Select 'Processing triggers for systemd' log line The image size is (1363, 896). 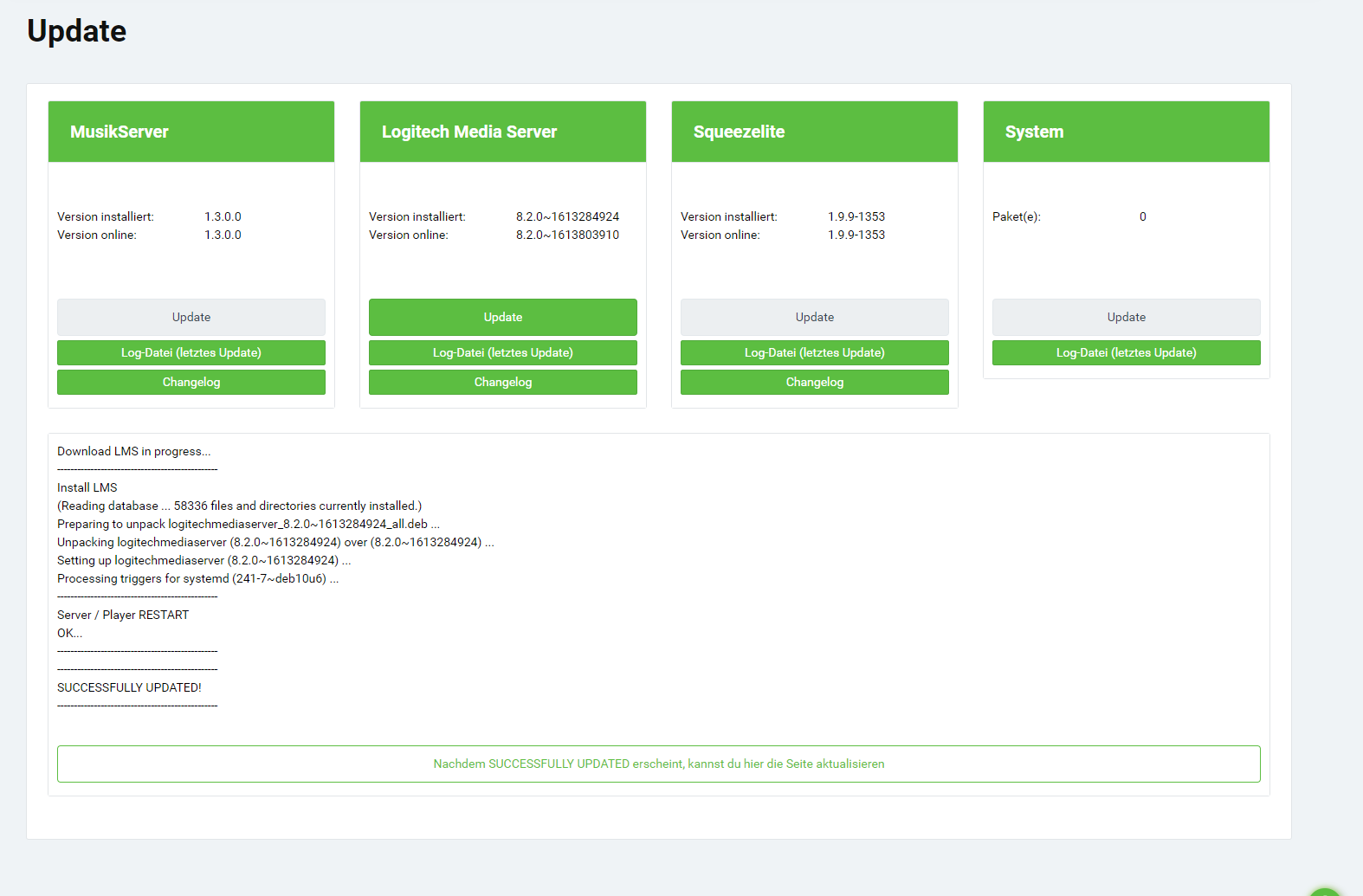(x=198, y=578)
